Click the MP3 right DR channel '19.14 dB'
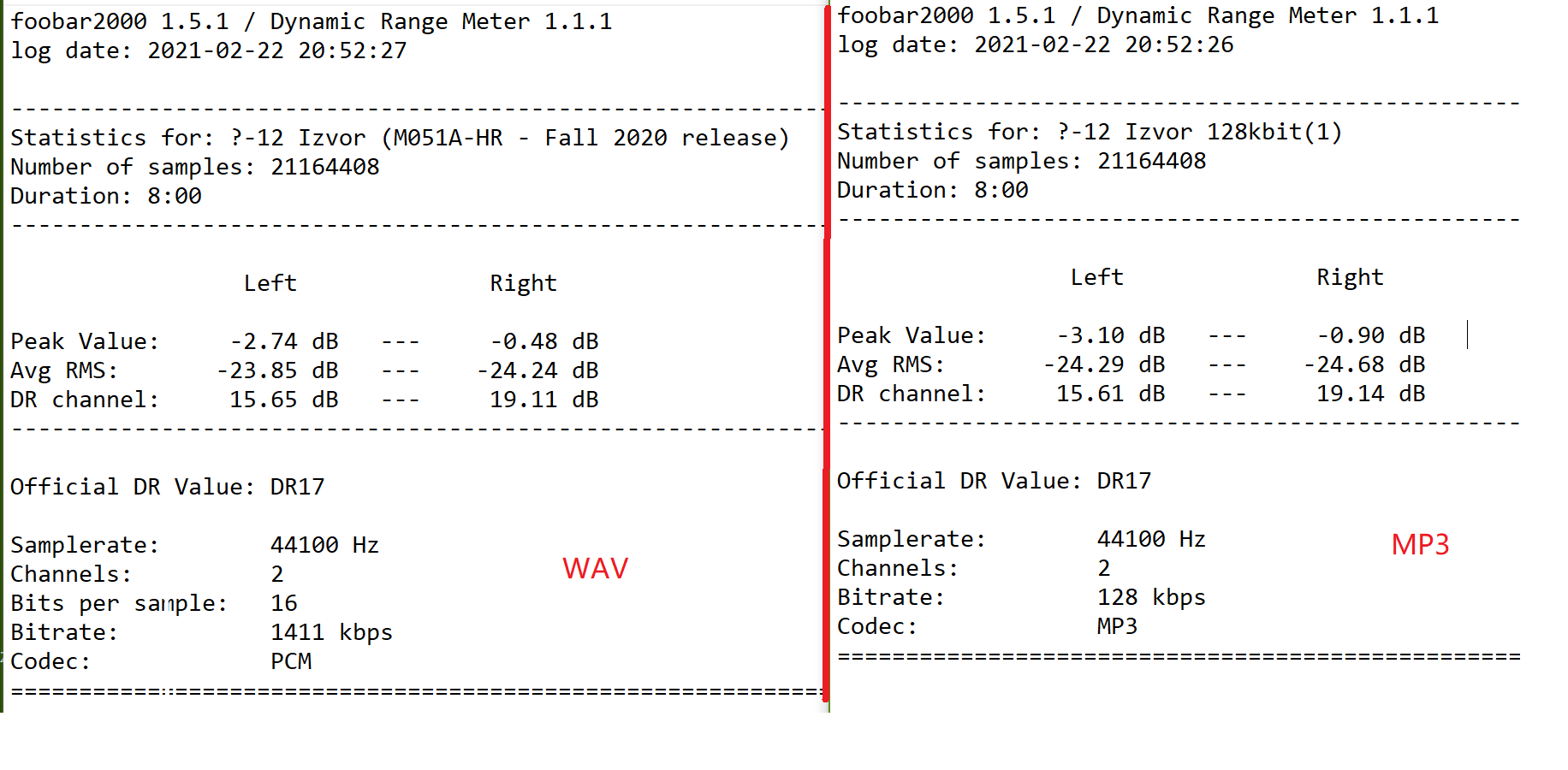This screenshot has width=1568, height=770. (x=1371, y=394)
